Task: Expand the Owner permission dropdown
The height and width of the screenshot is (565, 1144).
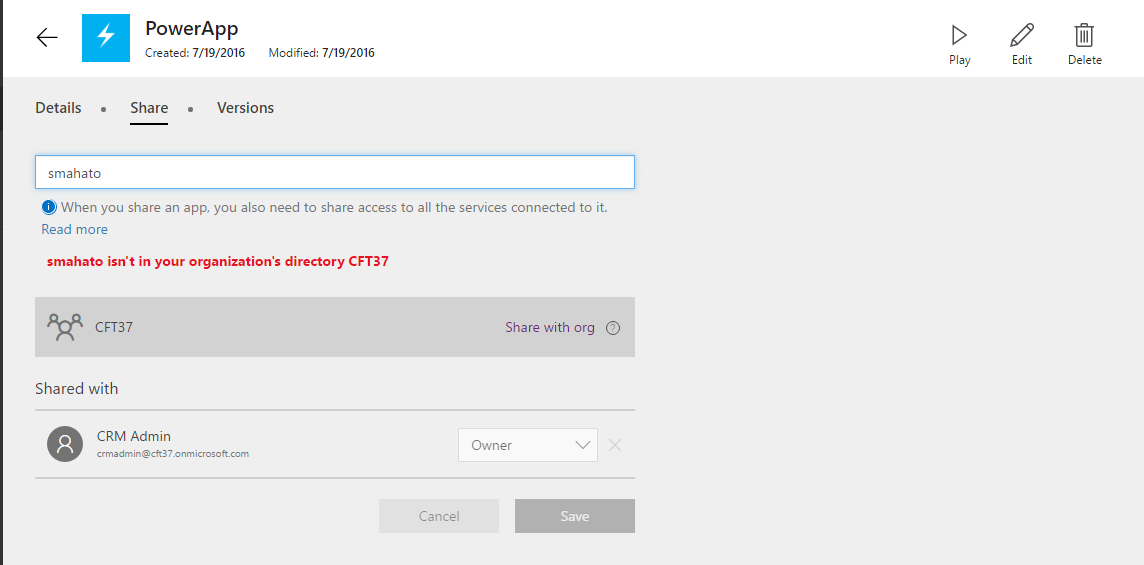Action: (x=527, y=445)
